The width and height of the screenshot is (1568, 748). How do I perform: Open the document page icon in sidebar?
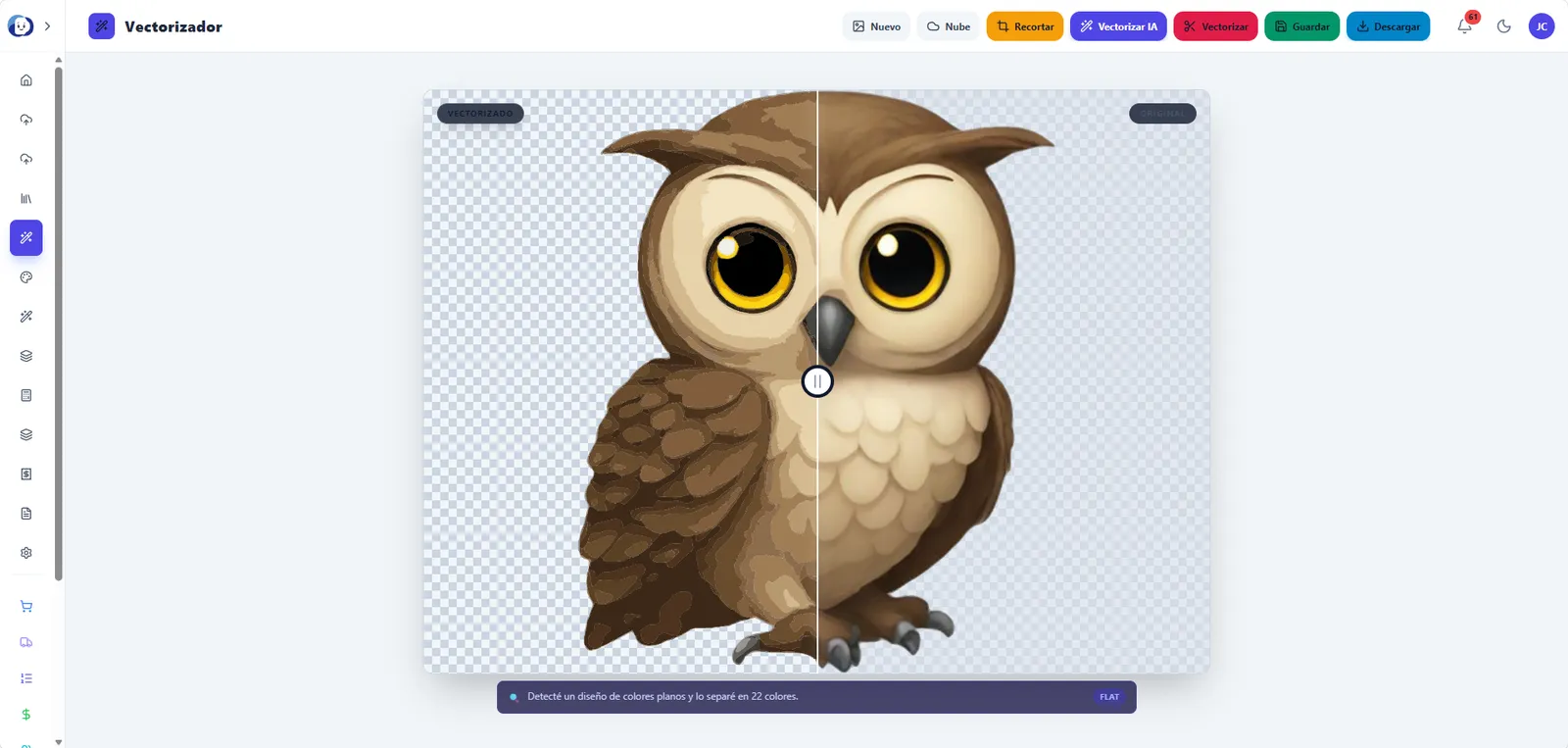pyautogui.click(x=26, y=514)
